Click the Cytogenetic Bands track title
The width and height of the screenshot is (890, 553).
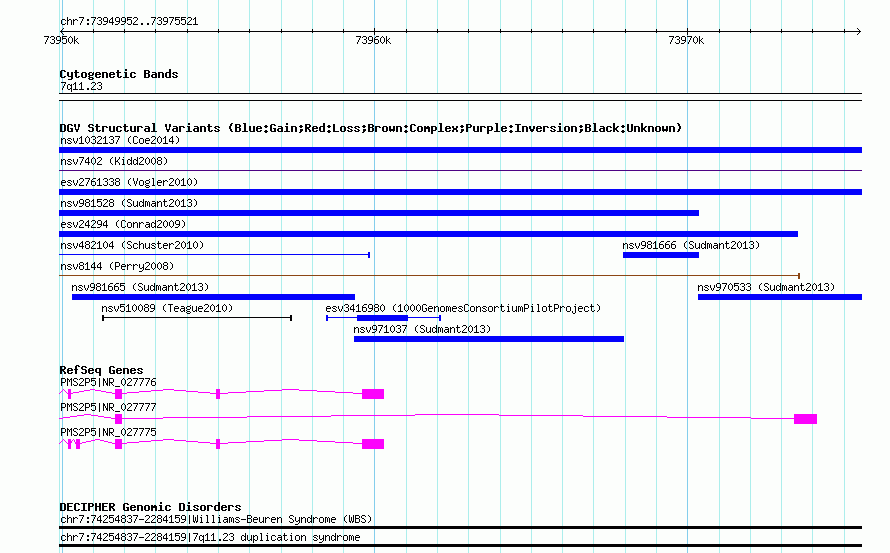click(119, 74)
